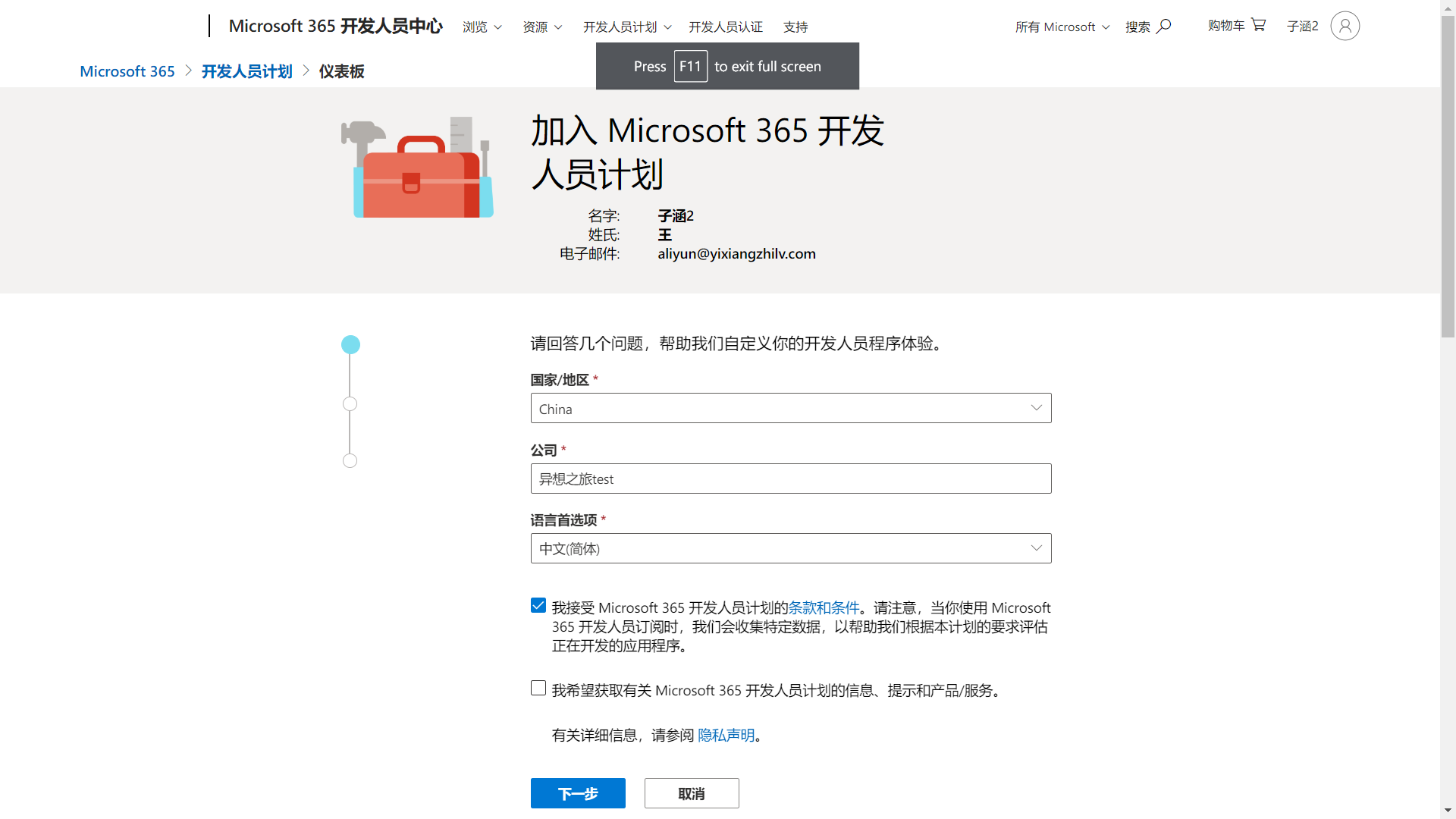Click the 取消 button

click(692, 793)
